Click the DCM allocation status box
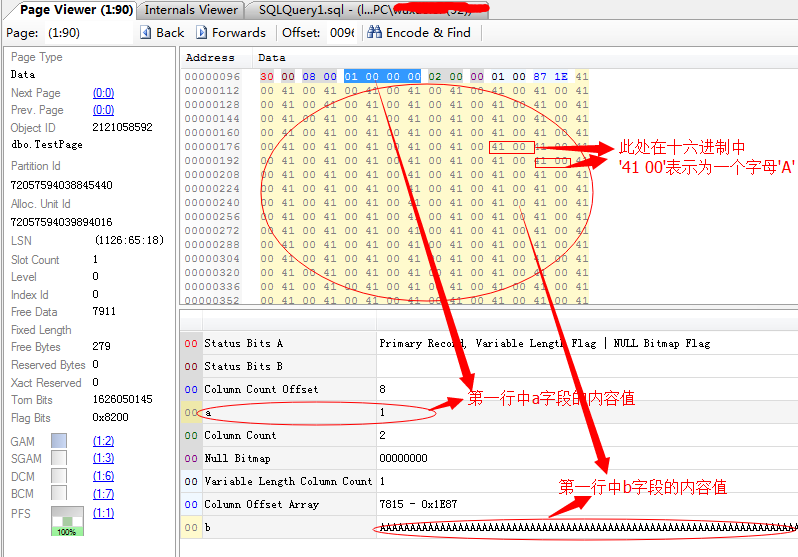This screenshot has height=557, width=798. point(59,476)
